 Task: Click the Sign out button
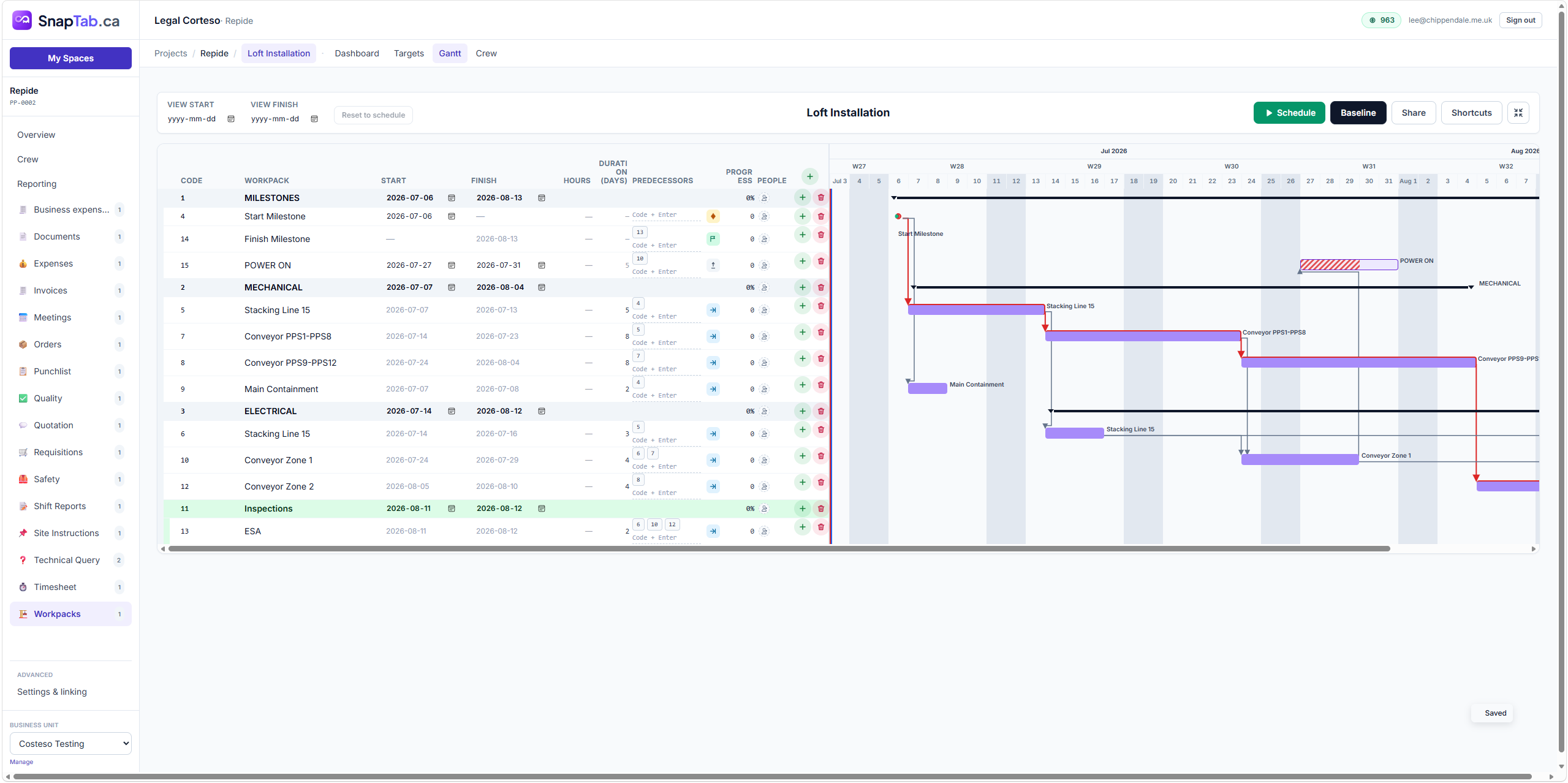pos(1520,20)
